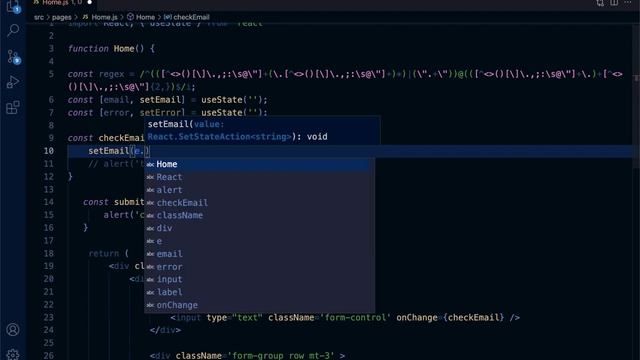Click the pages breadcrumb
This screenshot has width=640, height=360.
click(x=62, y=17)
